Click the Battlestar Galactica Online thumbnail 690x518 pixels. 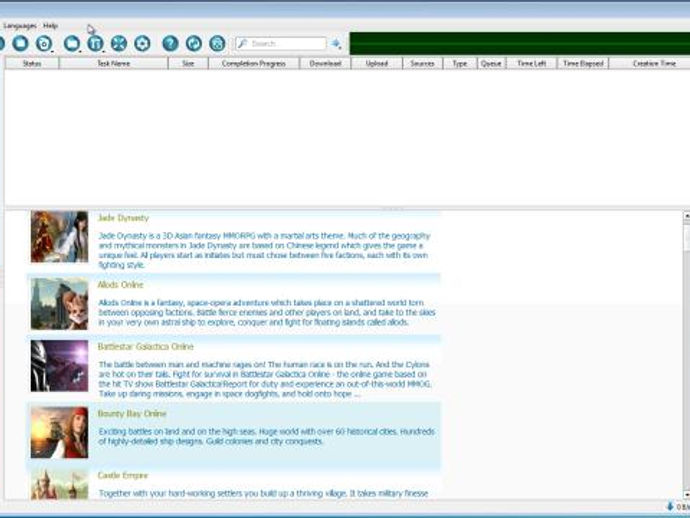59,366
